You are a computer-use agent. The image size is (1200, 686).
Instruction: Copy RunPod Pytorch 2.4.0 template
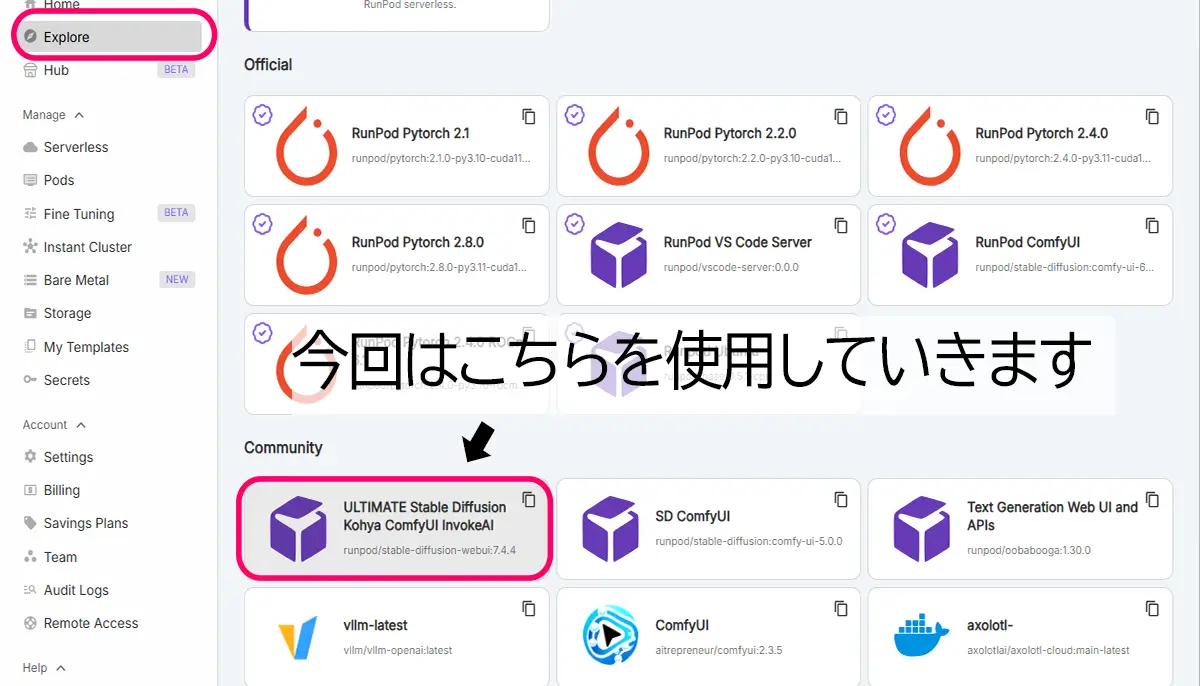point(1152,116)
